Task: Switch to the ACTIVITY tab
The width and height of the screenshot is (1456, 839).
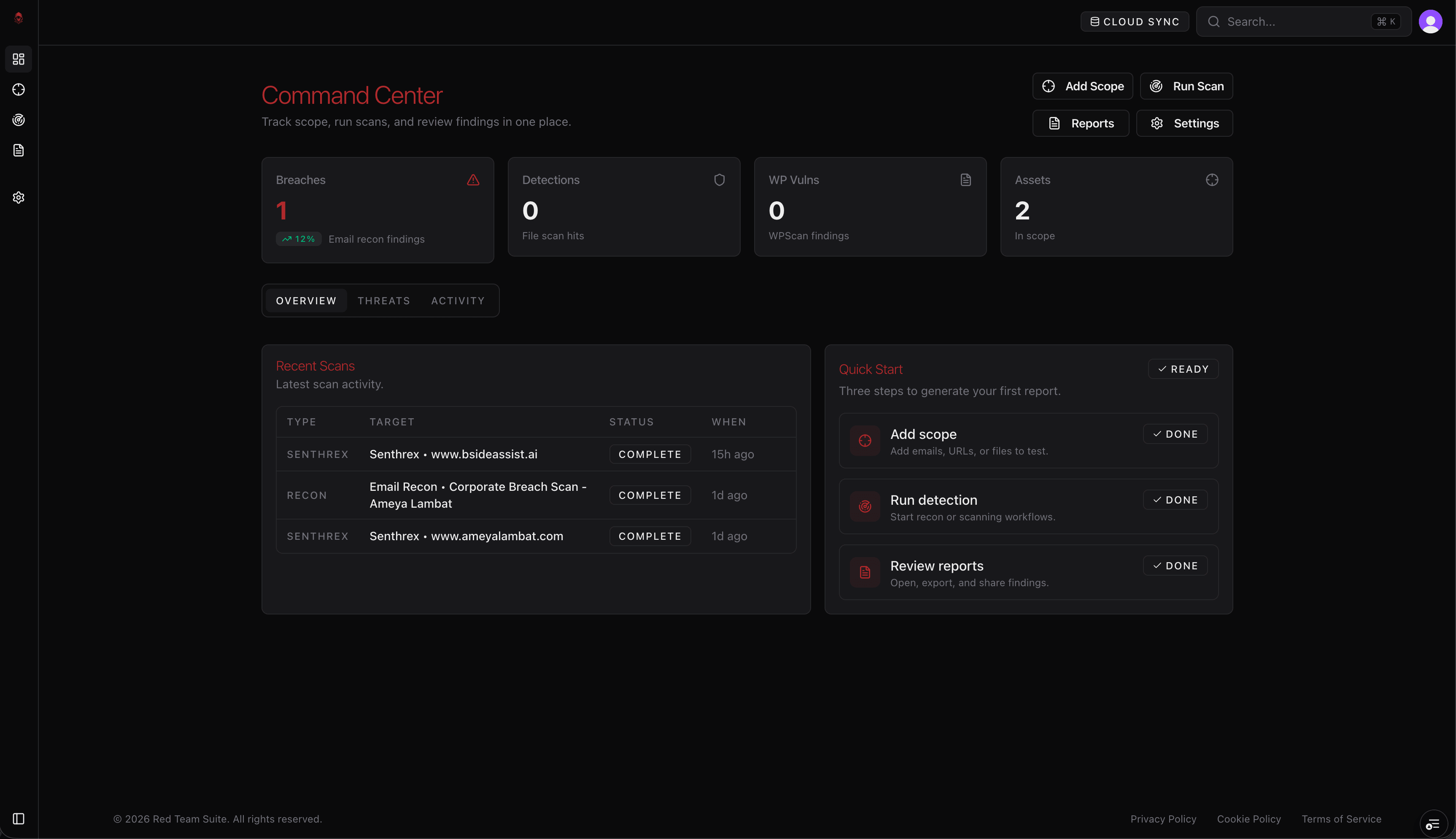Action: 457,300
